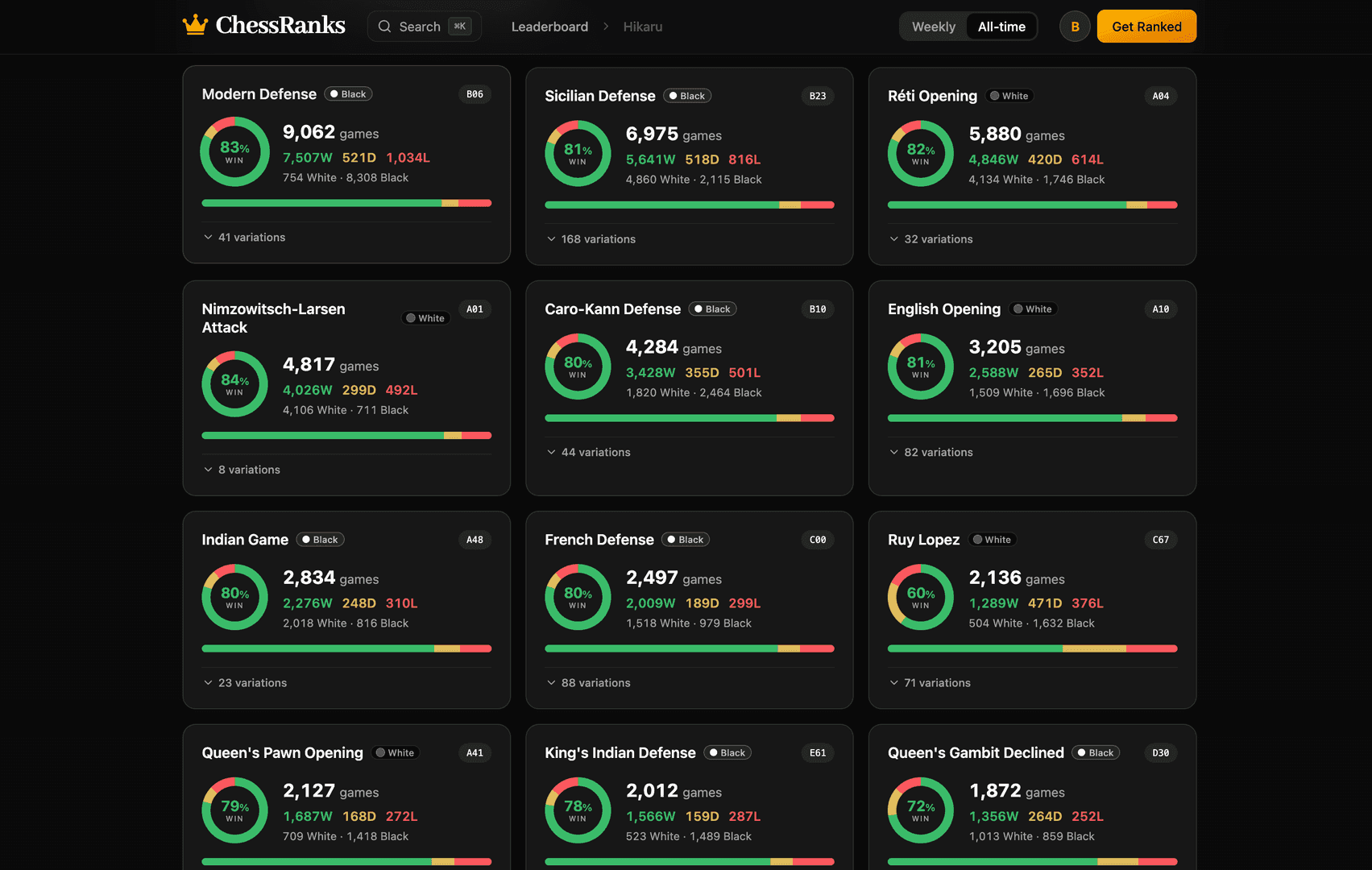
Task: Click the King's Indian 78% win ring
Action: tap(578, 810)
